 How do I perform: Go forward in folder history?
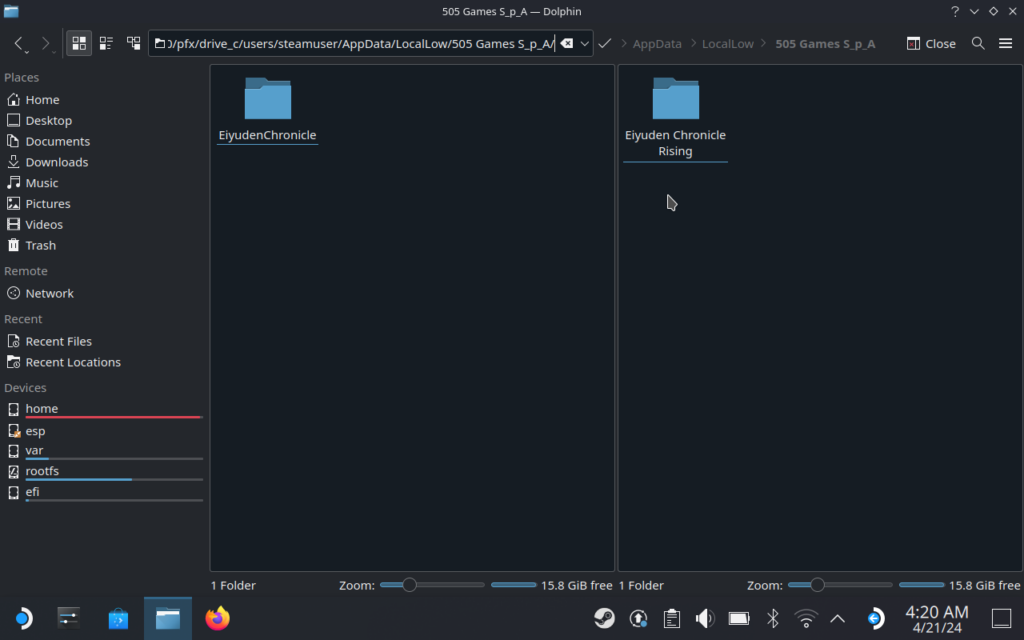pos(45,44)
